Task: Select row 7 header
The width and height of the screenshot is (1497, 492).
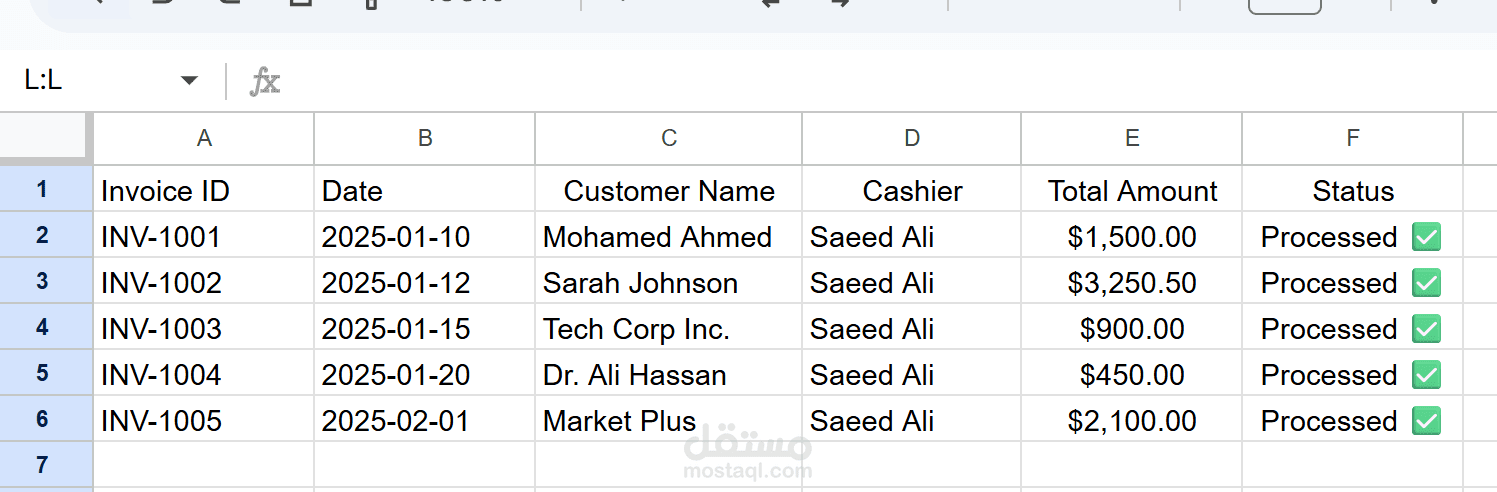Action: [x=42, y=465]
